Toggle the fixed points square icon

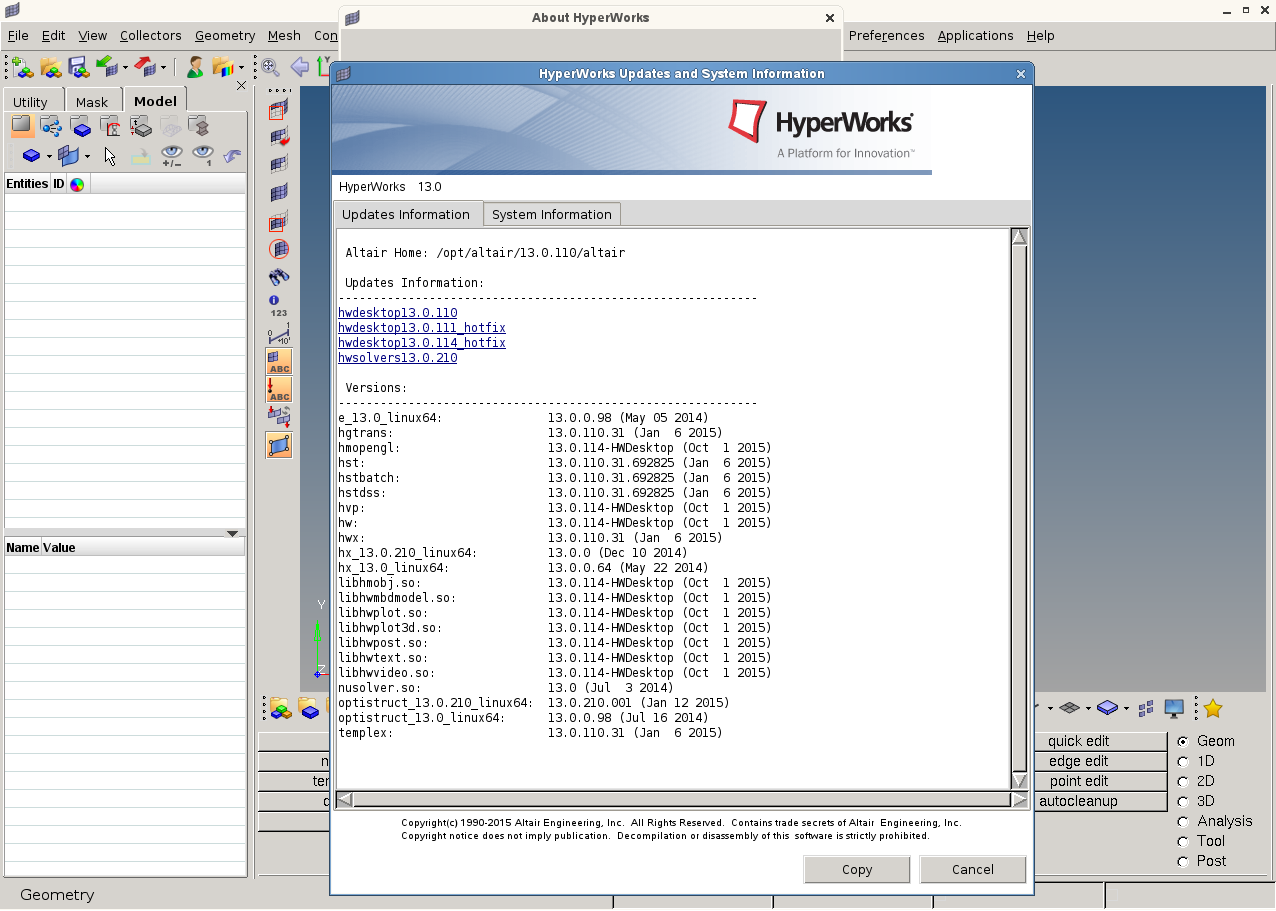click(x=279, y=446)
